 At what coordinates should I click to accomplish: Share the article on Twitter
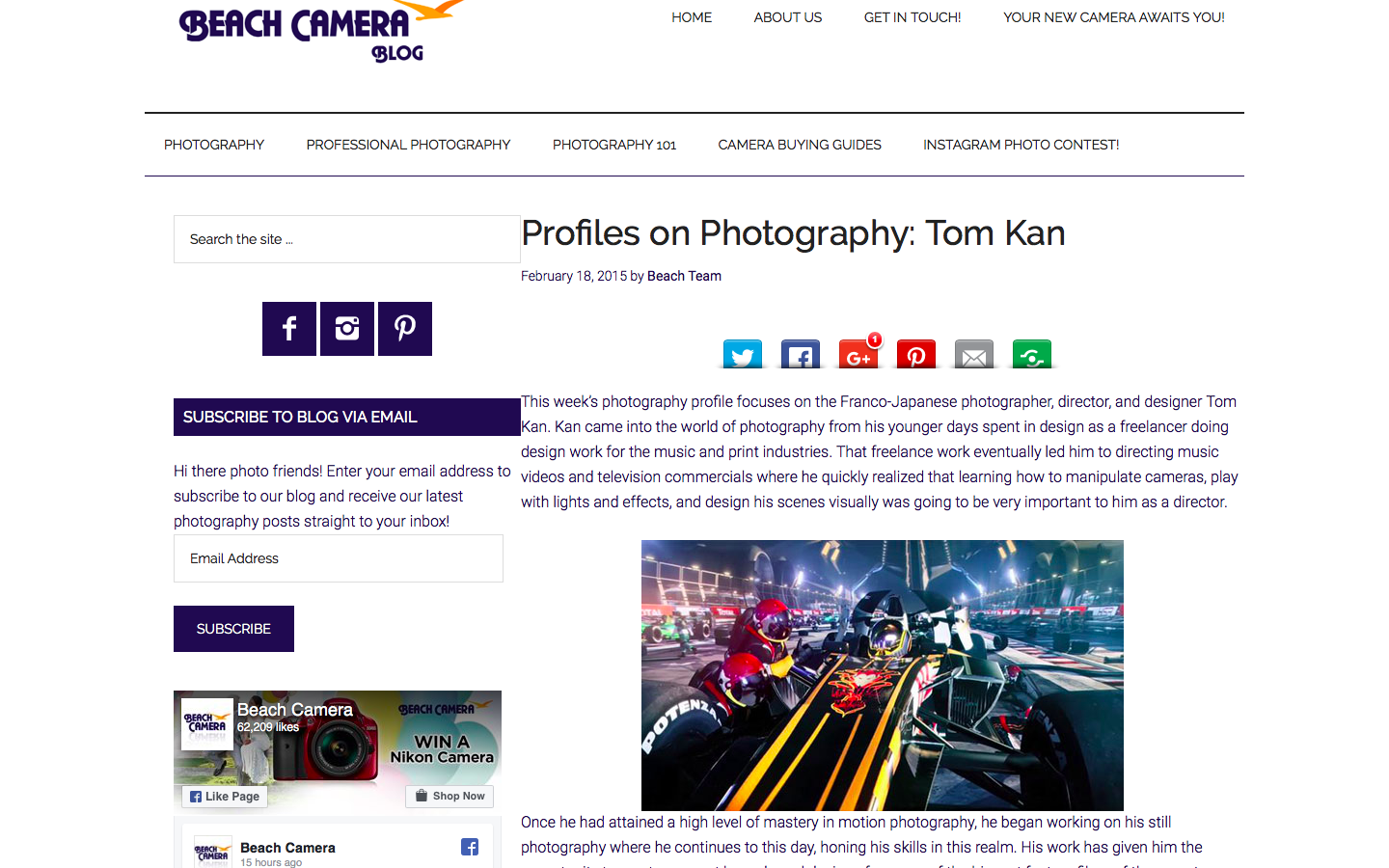click(743, 354)
